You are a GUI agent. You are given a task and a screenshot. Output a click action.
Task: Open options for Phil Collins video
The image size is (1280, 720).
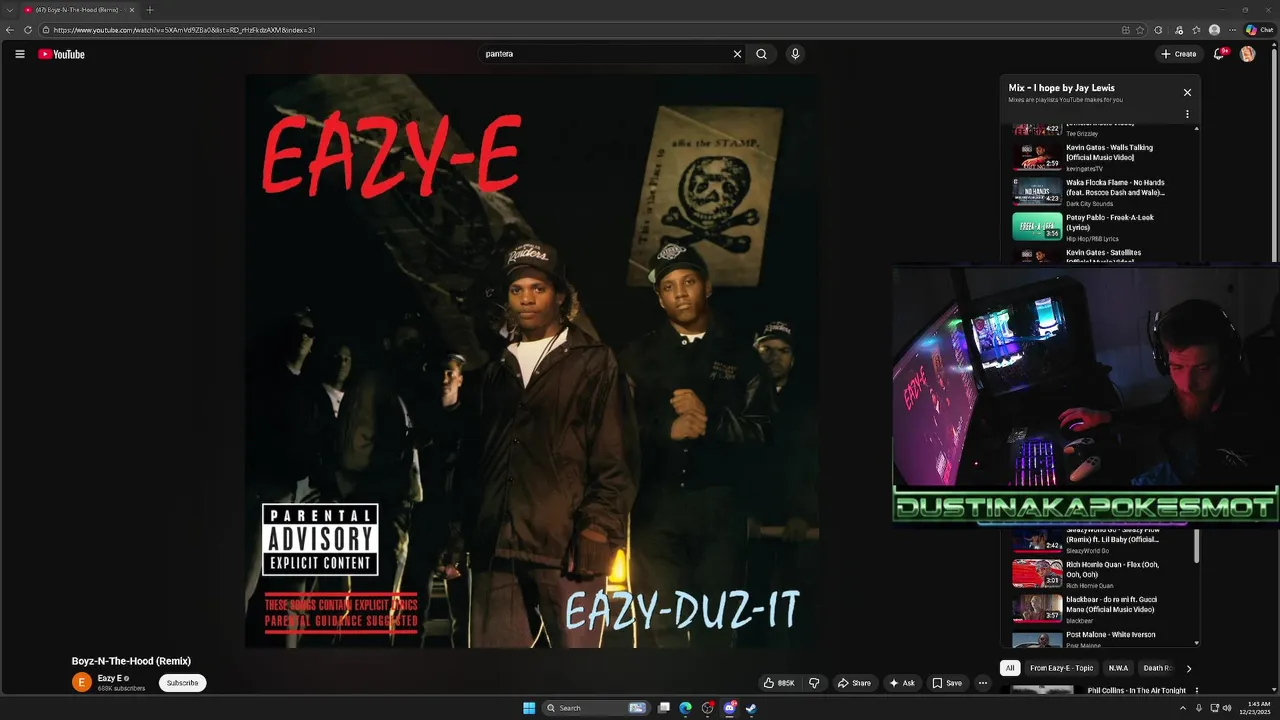[1196, 691]
